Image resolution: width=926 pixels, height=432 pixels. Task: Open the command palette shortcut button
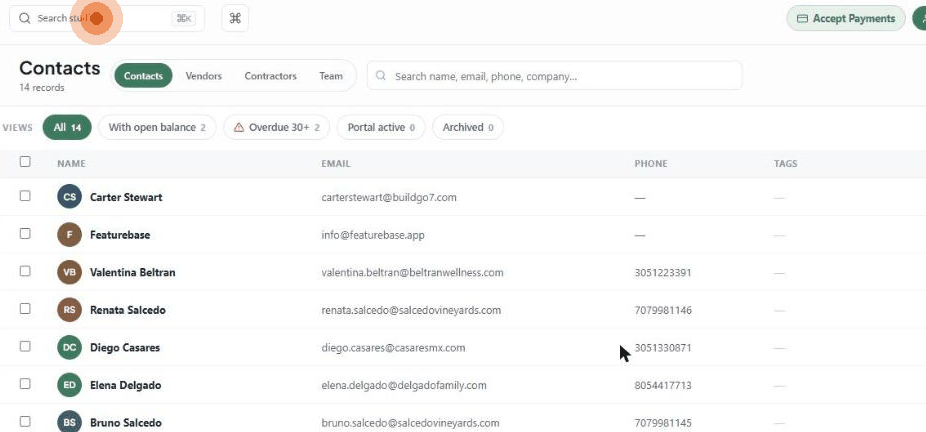[x=235, y=18]
